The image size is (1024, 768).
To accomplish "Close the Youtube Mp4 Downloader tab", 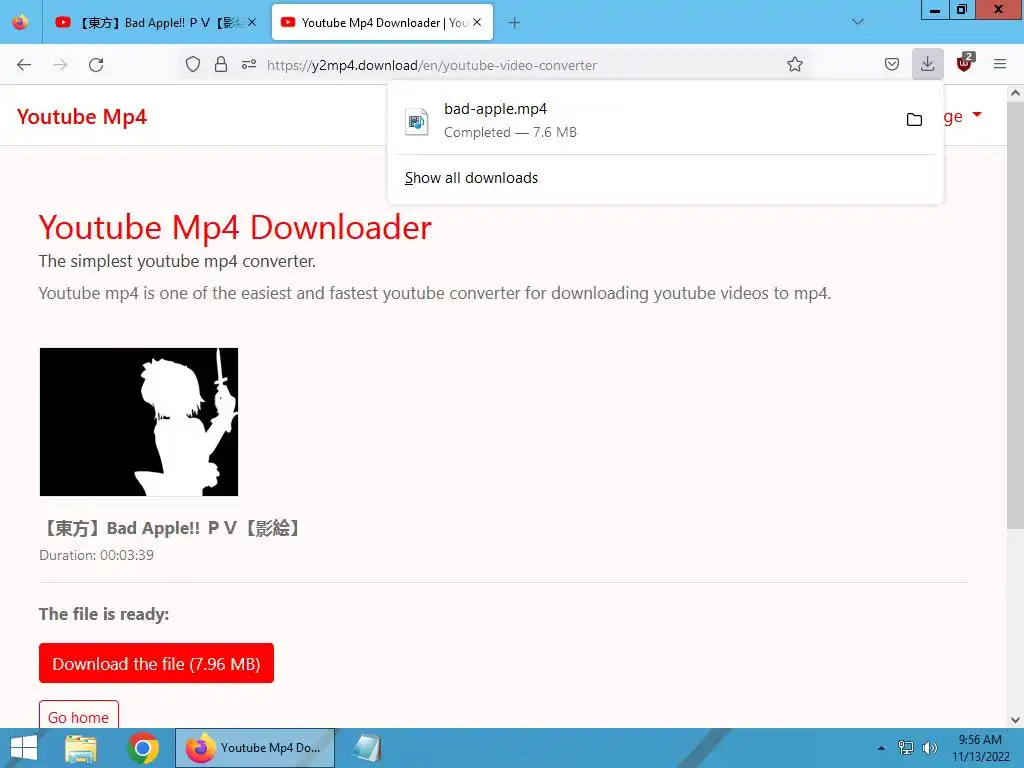I will pos(477,22).
